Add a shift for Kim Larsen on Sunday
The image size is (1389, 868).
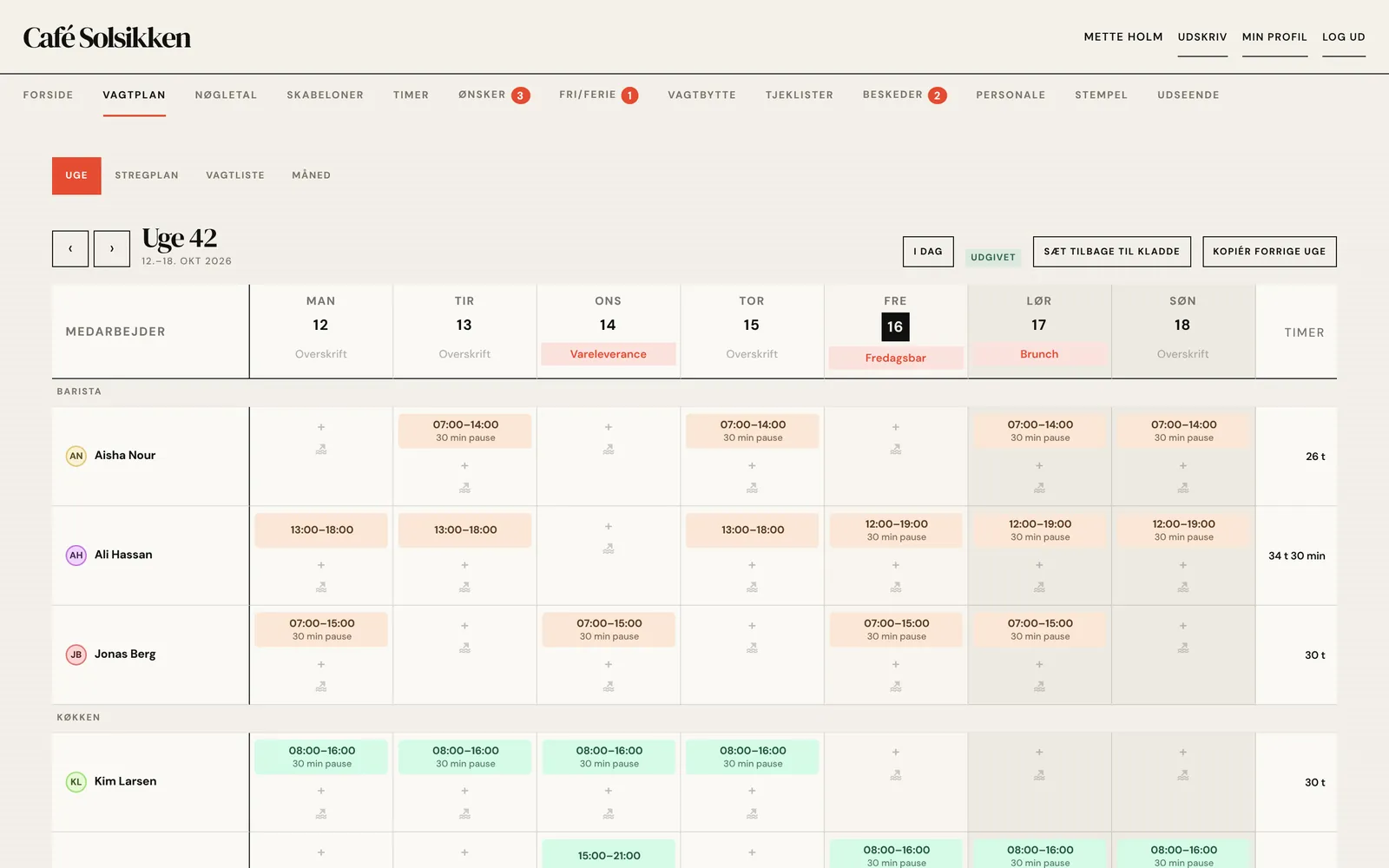(1183, 753)
